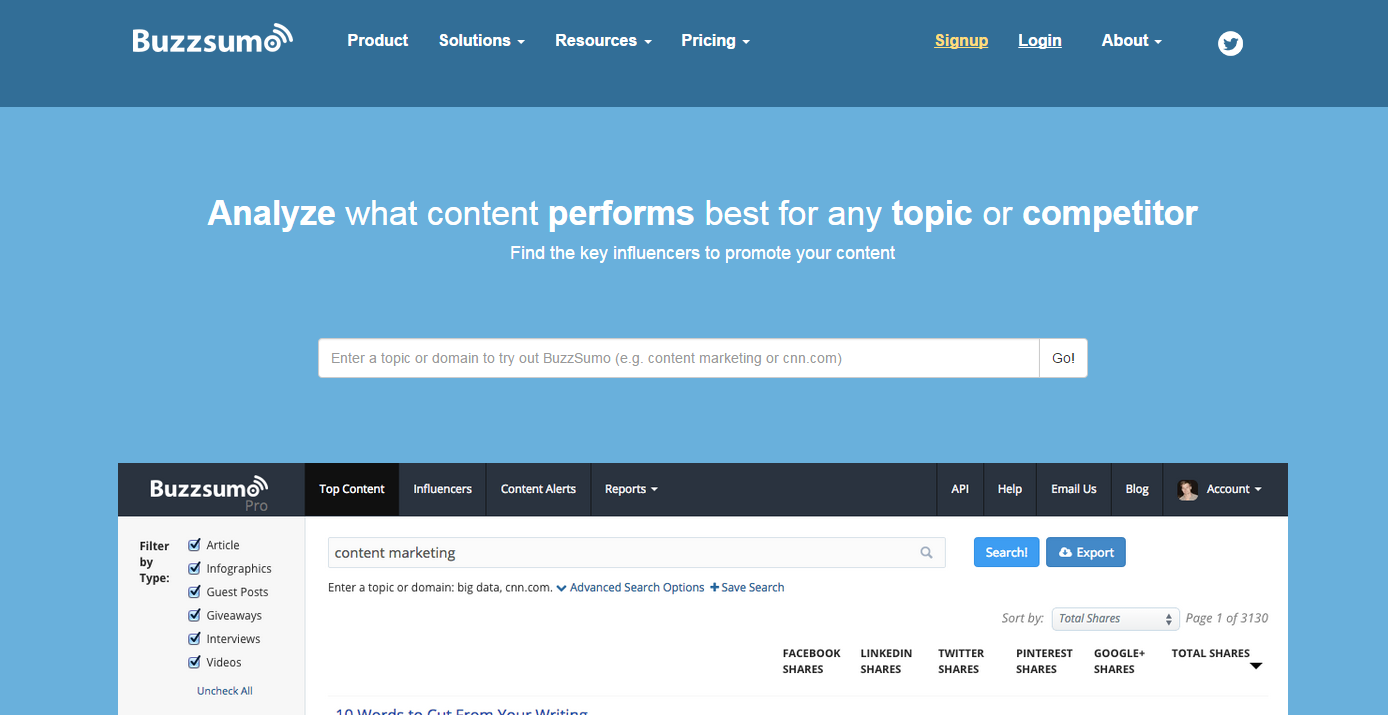Sort by Pinterest Shares column header

tap(1044, 661)
